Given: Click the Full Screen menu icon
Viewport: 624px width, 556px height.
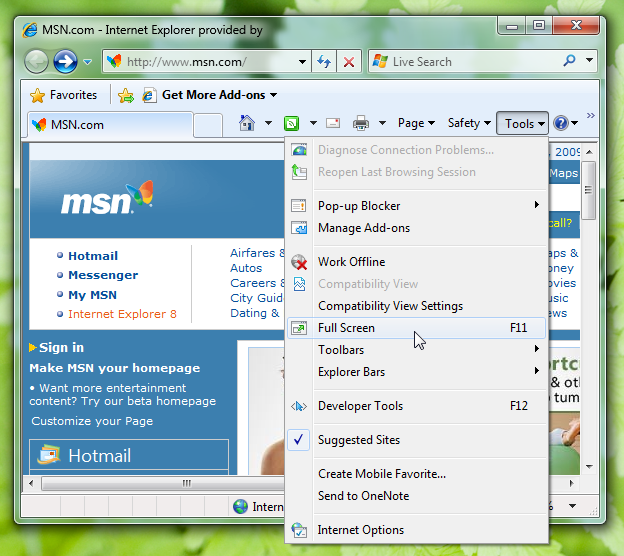Looking at the screenshot, I should click(299, 328).
